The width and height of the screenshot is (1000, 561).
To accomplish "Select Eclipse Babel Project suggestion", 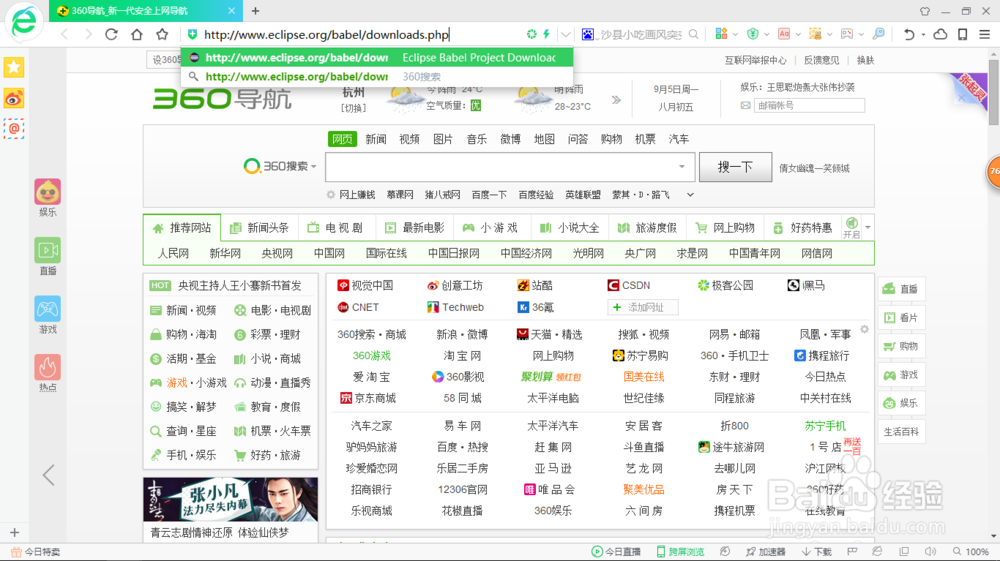I will click(377, 57).
